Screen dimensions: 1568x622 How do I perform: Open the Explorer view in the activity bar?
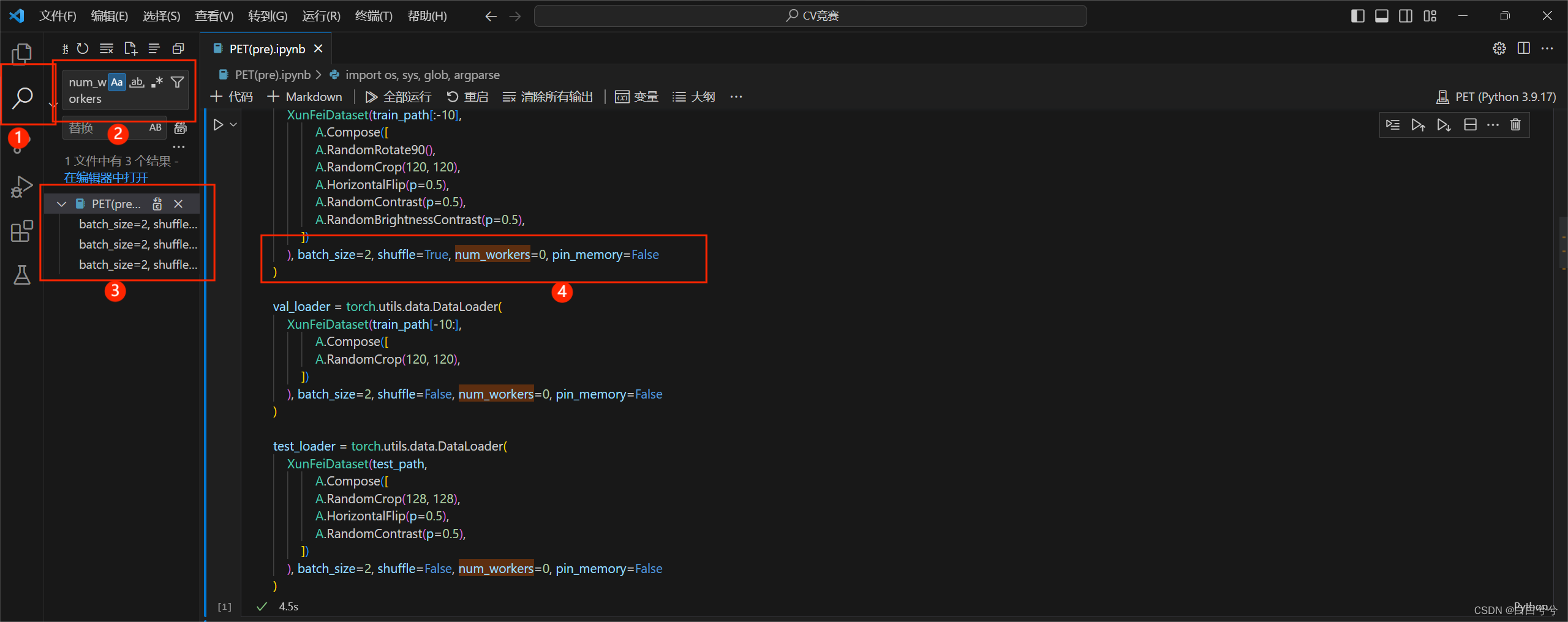pos(21,54)
